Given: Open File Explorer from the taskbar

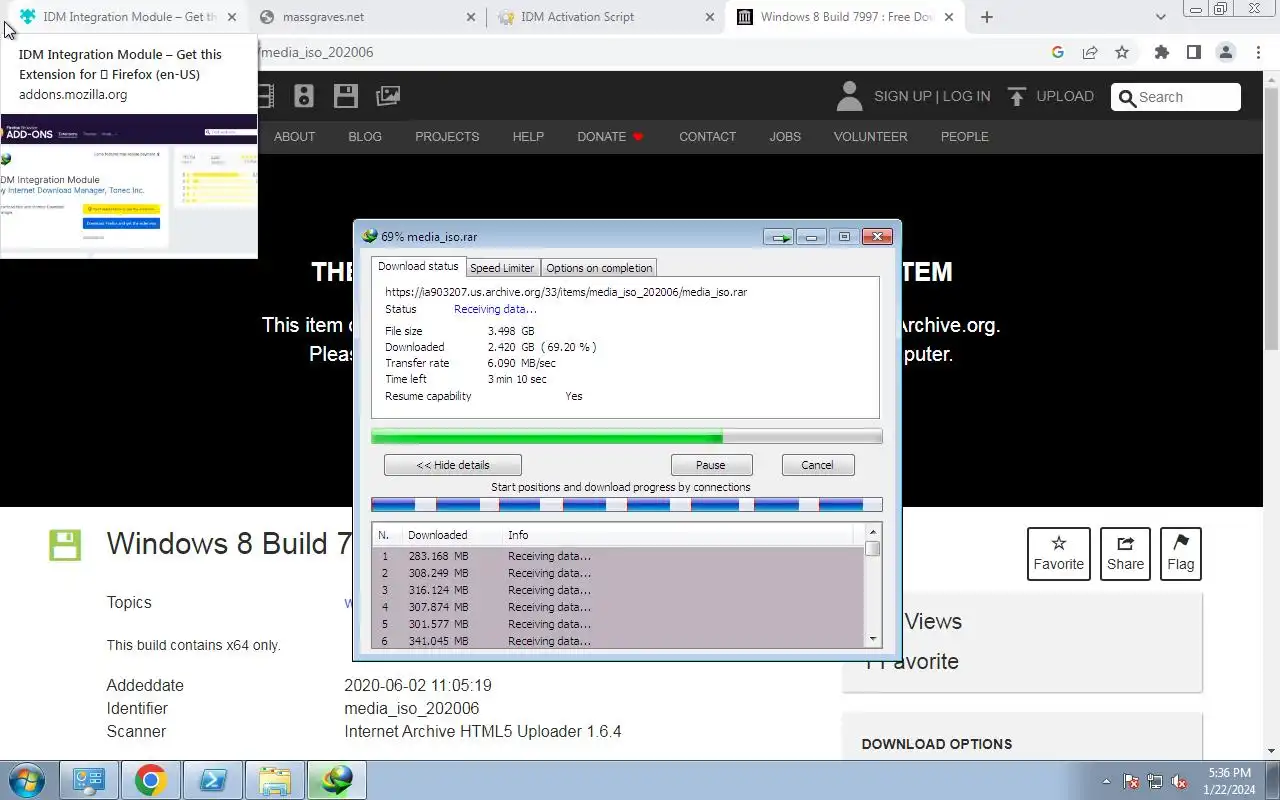Looking at the screenshot, I should point(274,780).
